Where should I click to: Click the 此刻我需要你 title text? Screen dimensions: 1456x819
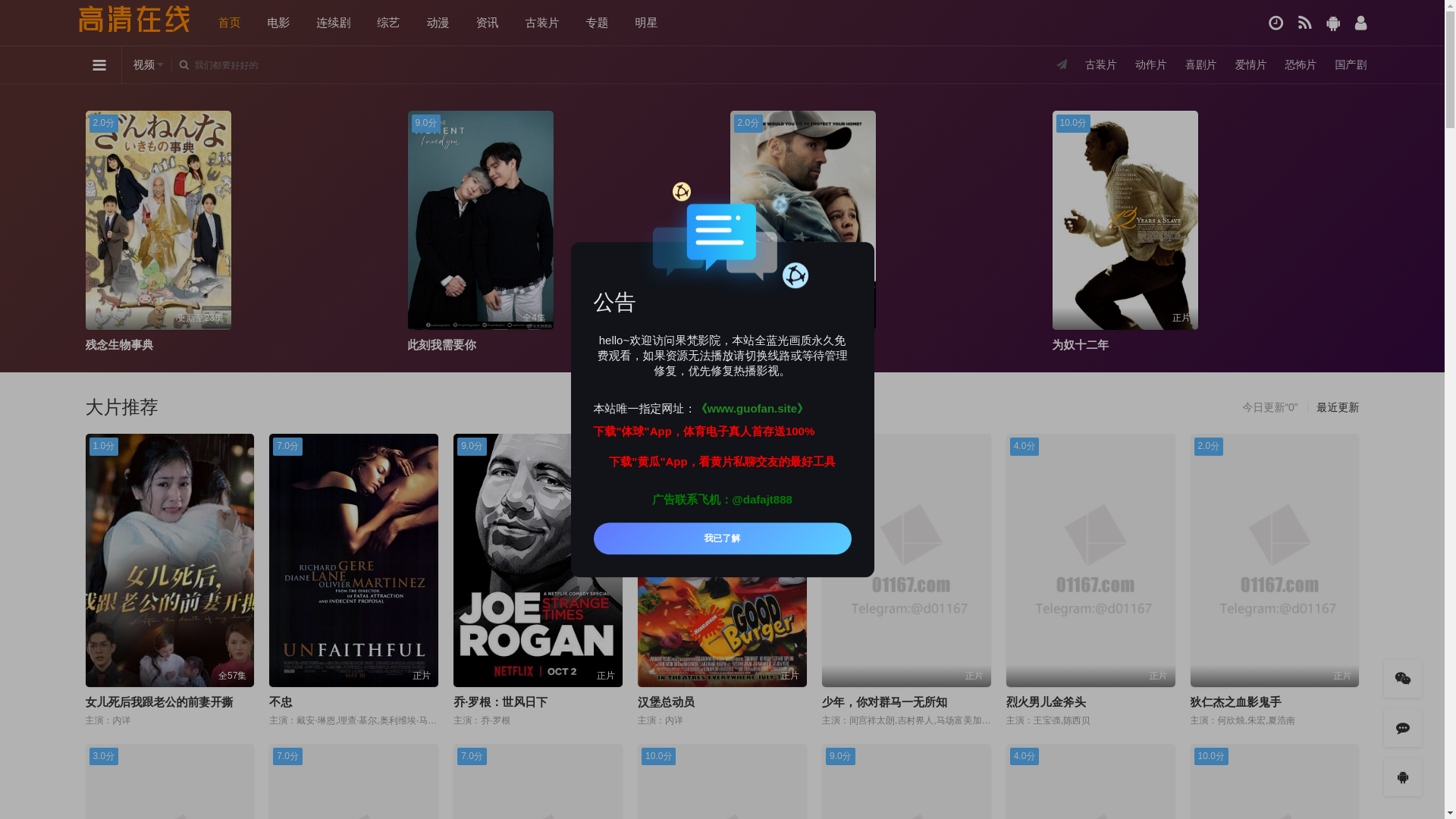442,345
